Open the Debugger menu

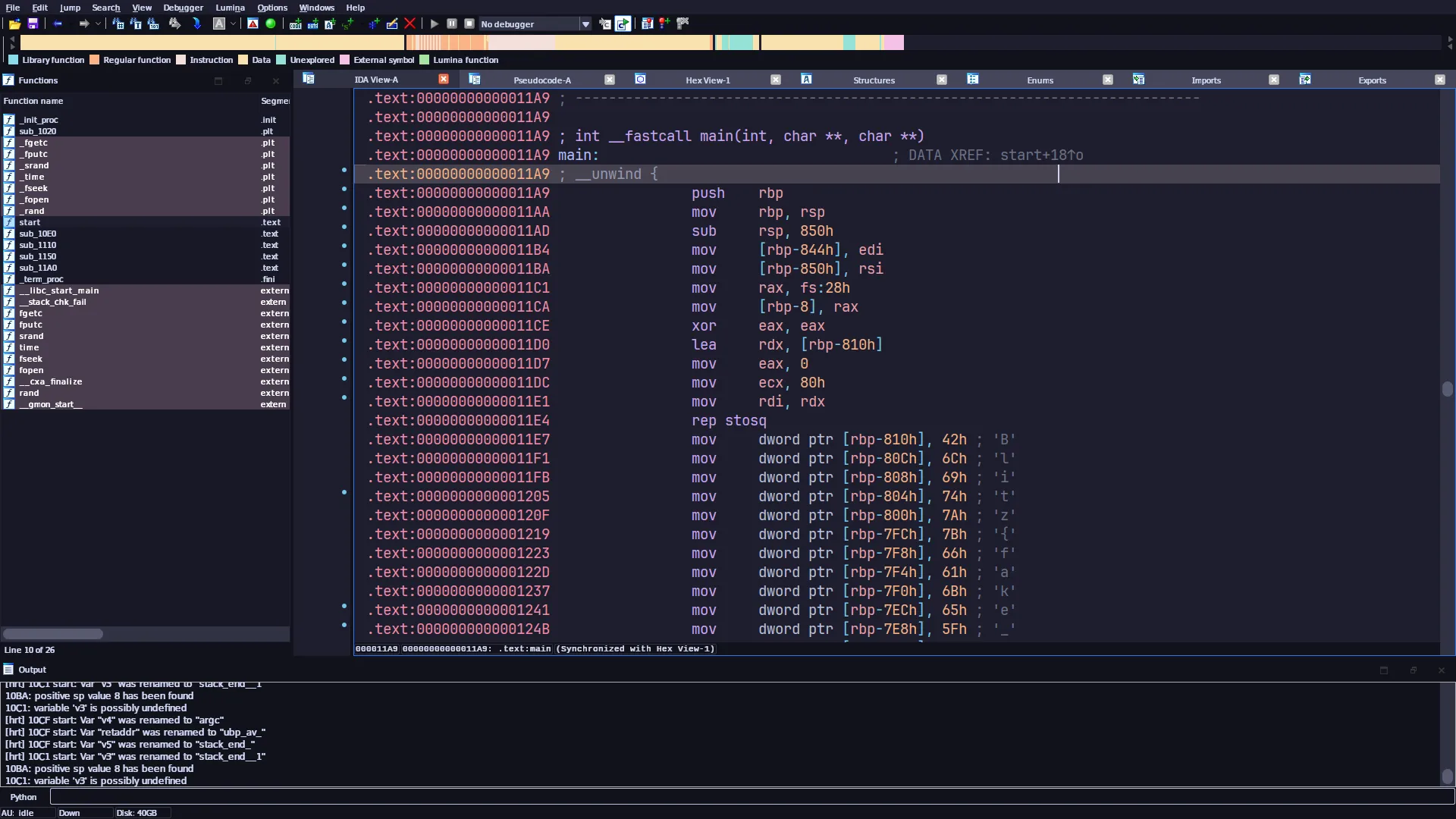click(182, 7)
